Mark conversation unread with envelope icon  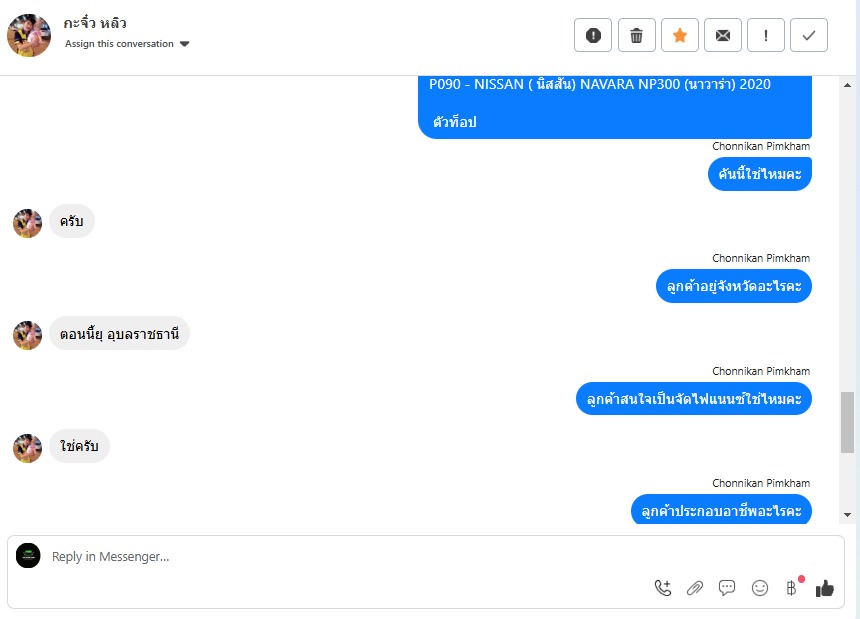tap(723, 35)
